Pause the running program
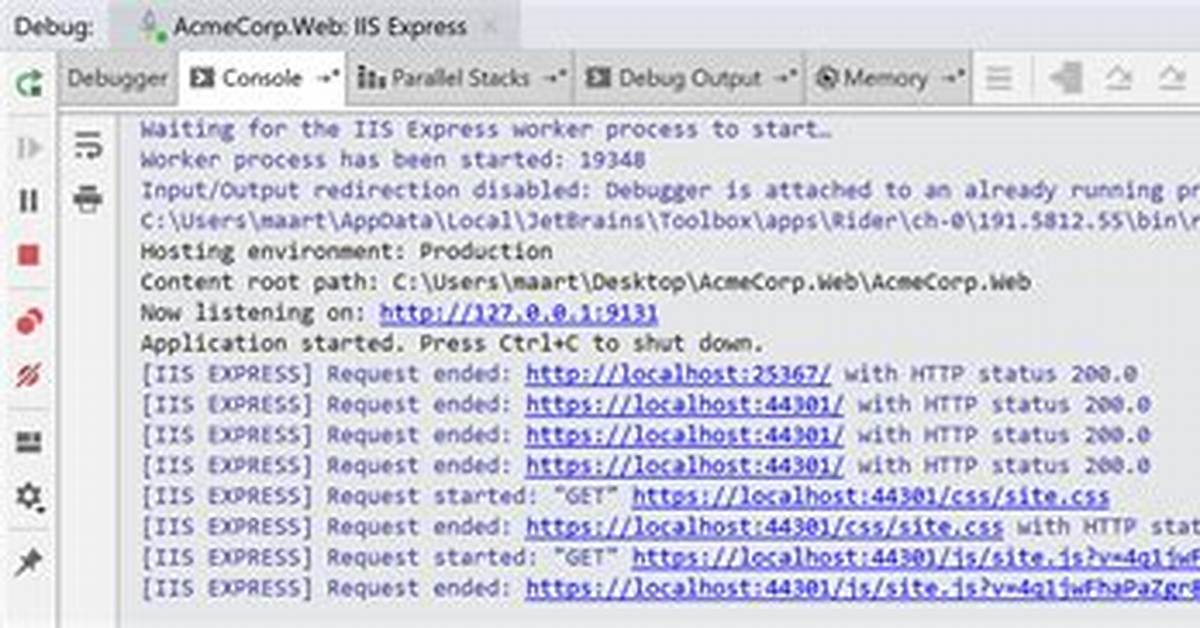Viewport: 1200px width, 628px height. coord(29,201)
